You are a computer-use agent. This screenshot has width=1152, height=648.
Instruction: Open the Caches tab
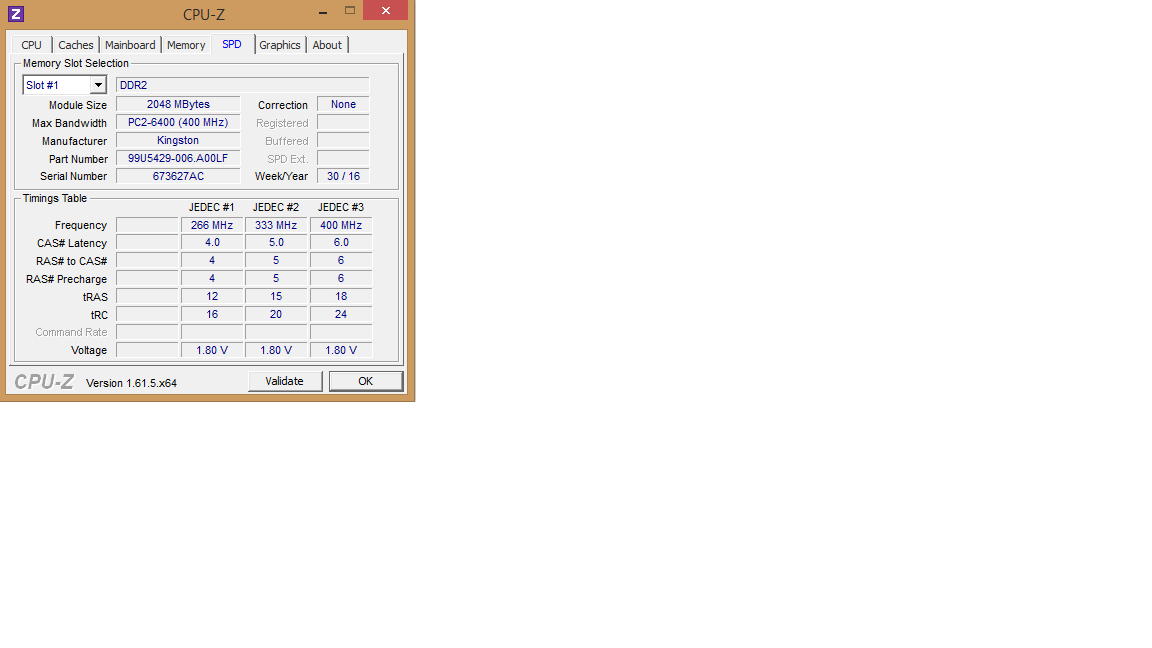click(x=76, y=45)
